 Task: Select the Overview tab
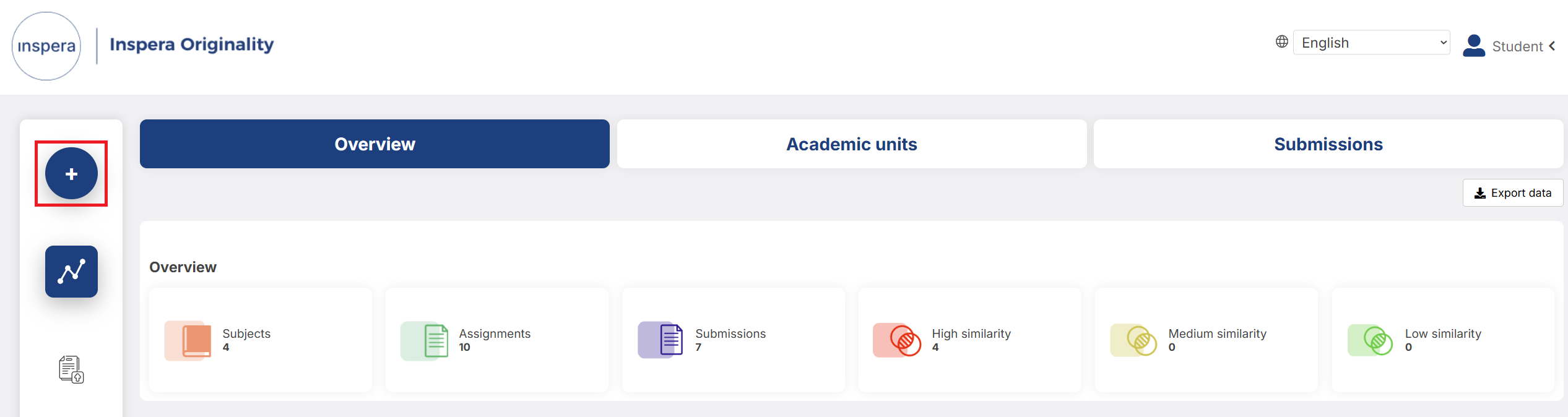[375, 144]
